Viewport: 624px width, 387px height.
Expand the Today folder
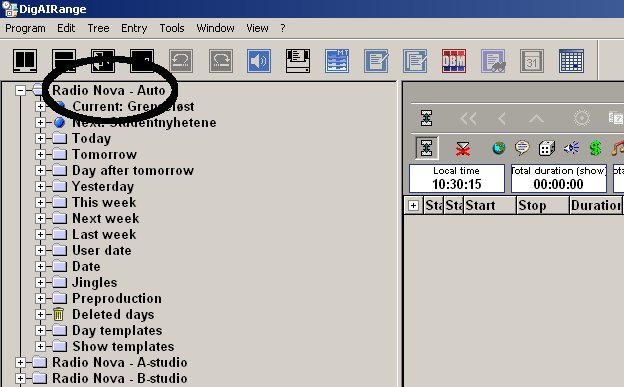click(40, 138)
